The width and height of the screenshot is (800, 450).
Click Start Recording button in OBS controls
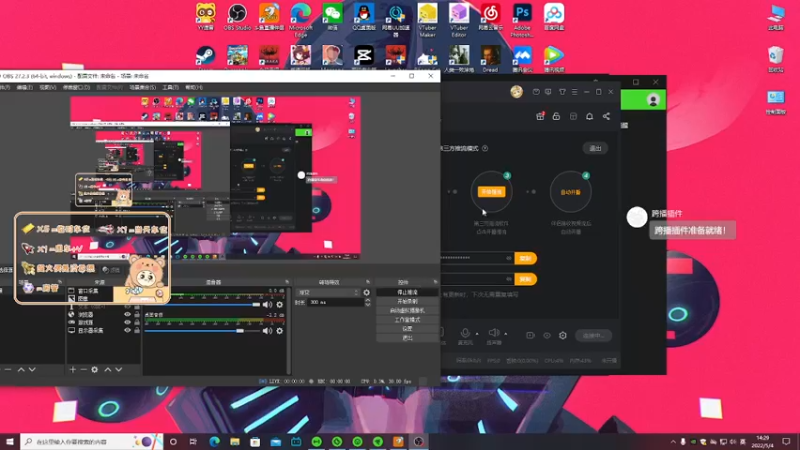[407, 302]
